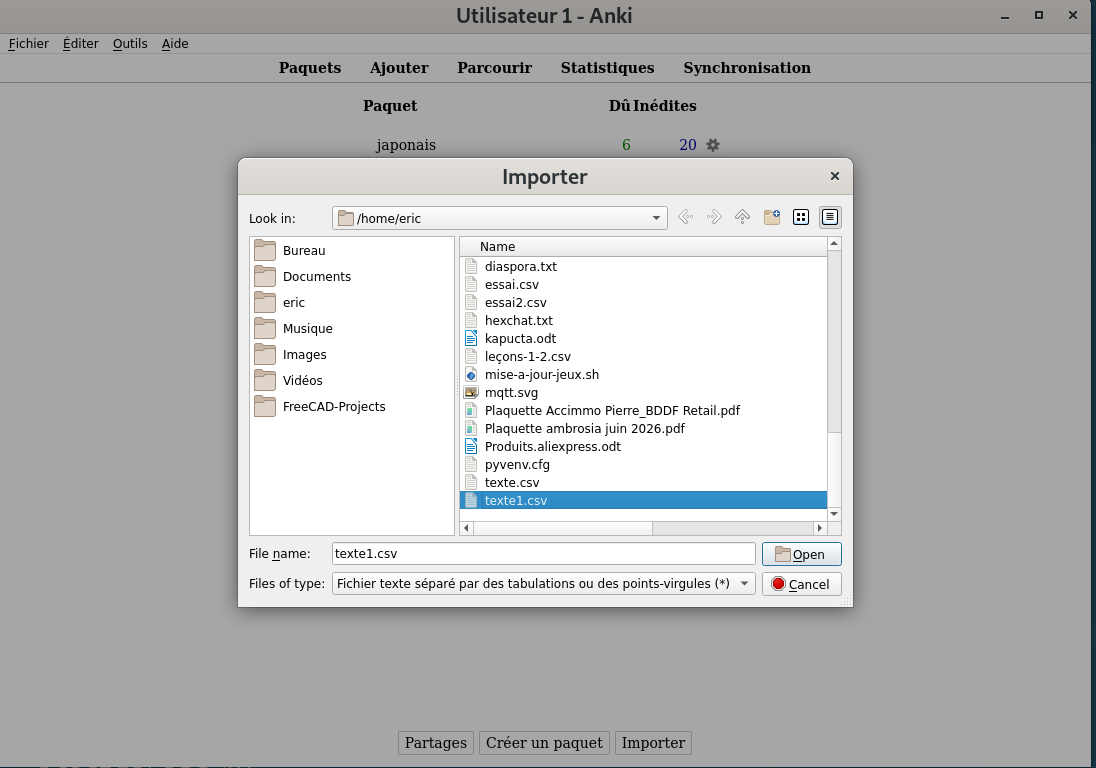Screen dimensions: 1096x768
Task: Click the Back navigation arrow in Importer dialog
Action: tap(686, 217)
